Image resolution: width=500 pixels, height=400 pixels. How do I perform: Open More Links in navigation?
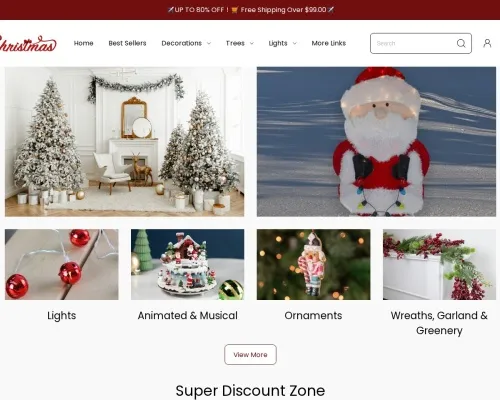(x=329, y=43)
